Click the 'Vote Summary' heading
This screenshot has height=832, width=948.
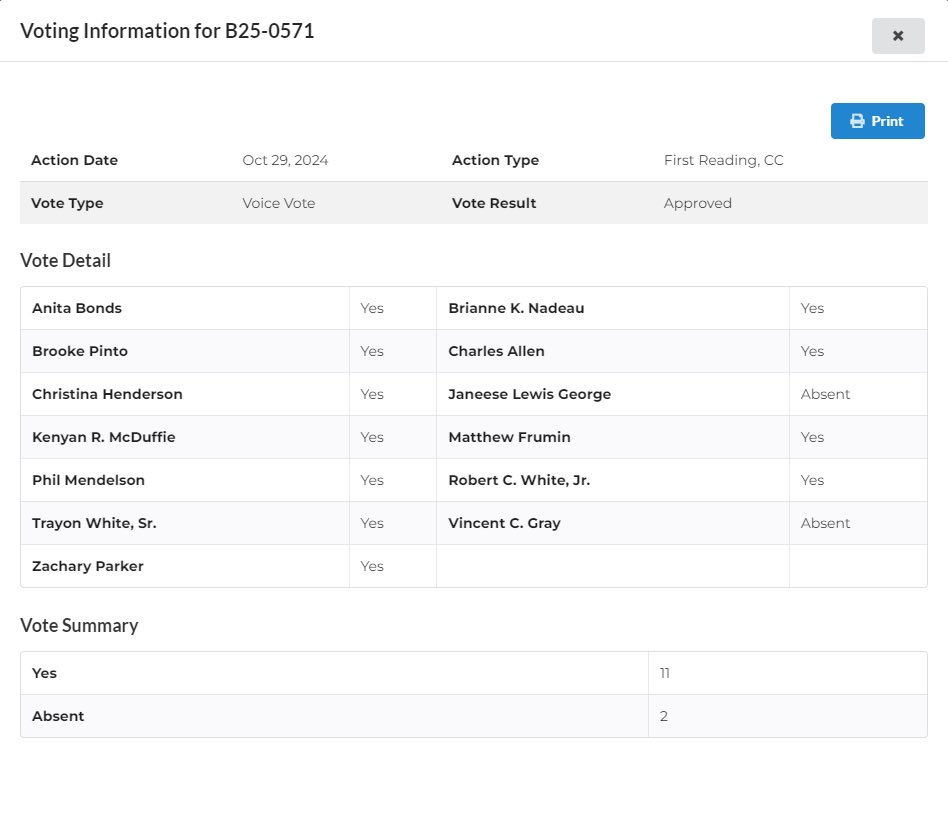(x=79, y=625)
